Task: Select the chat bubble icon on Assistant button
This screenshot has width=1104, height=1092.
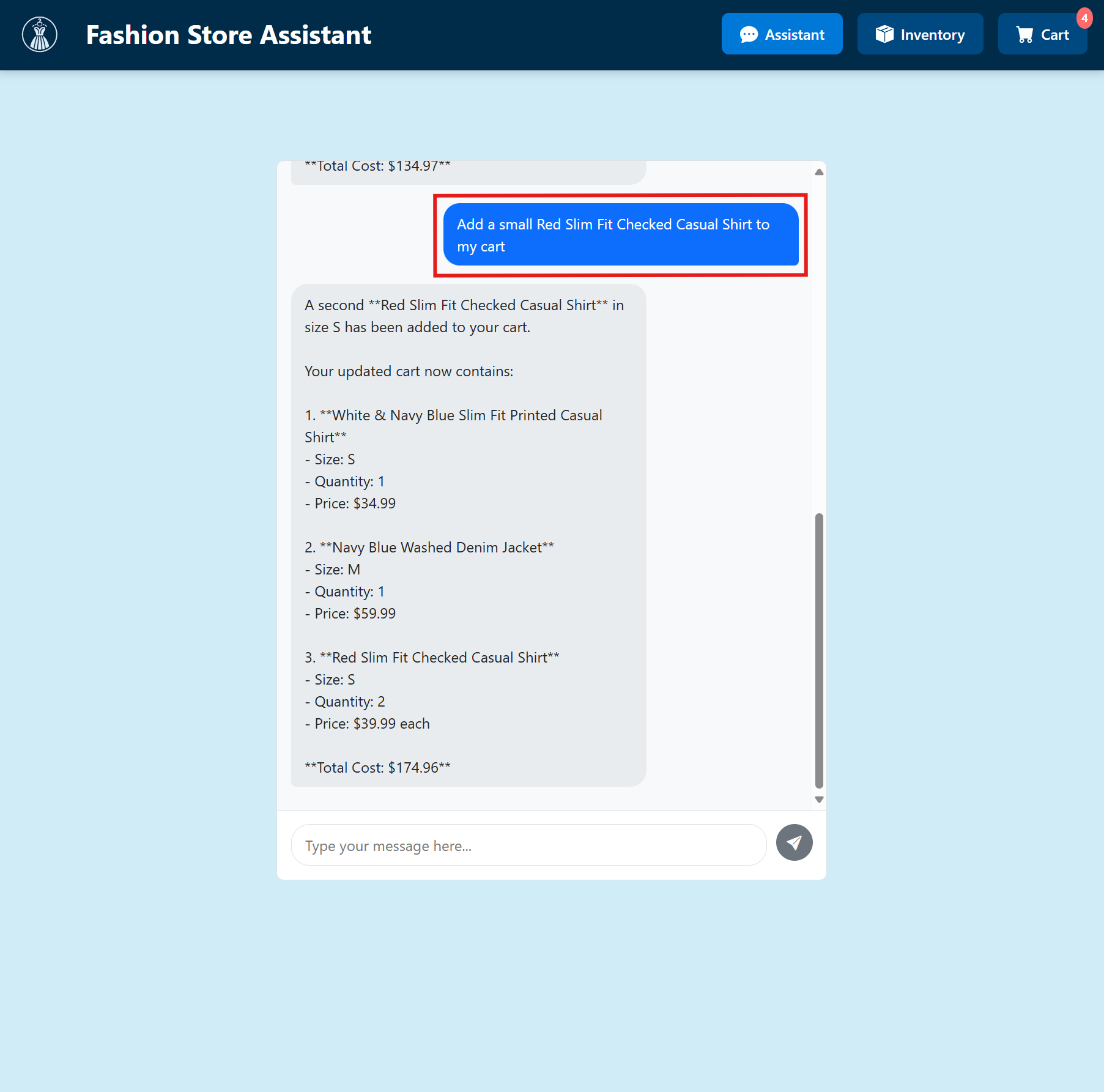Action: 749,34
